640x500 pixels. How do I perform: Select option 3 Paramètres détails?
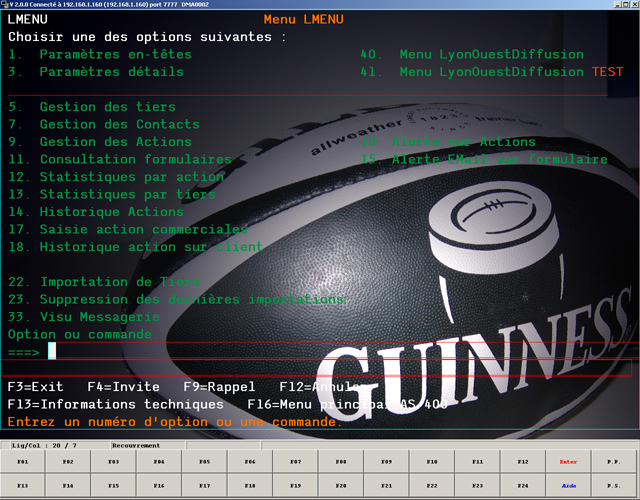tap(96, 72)
